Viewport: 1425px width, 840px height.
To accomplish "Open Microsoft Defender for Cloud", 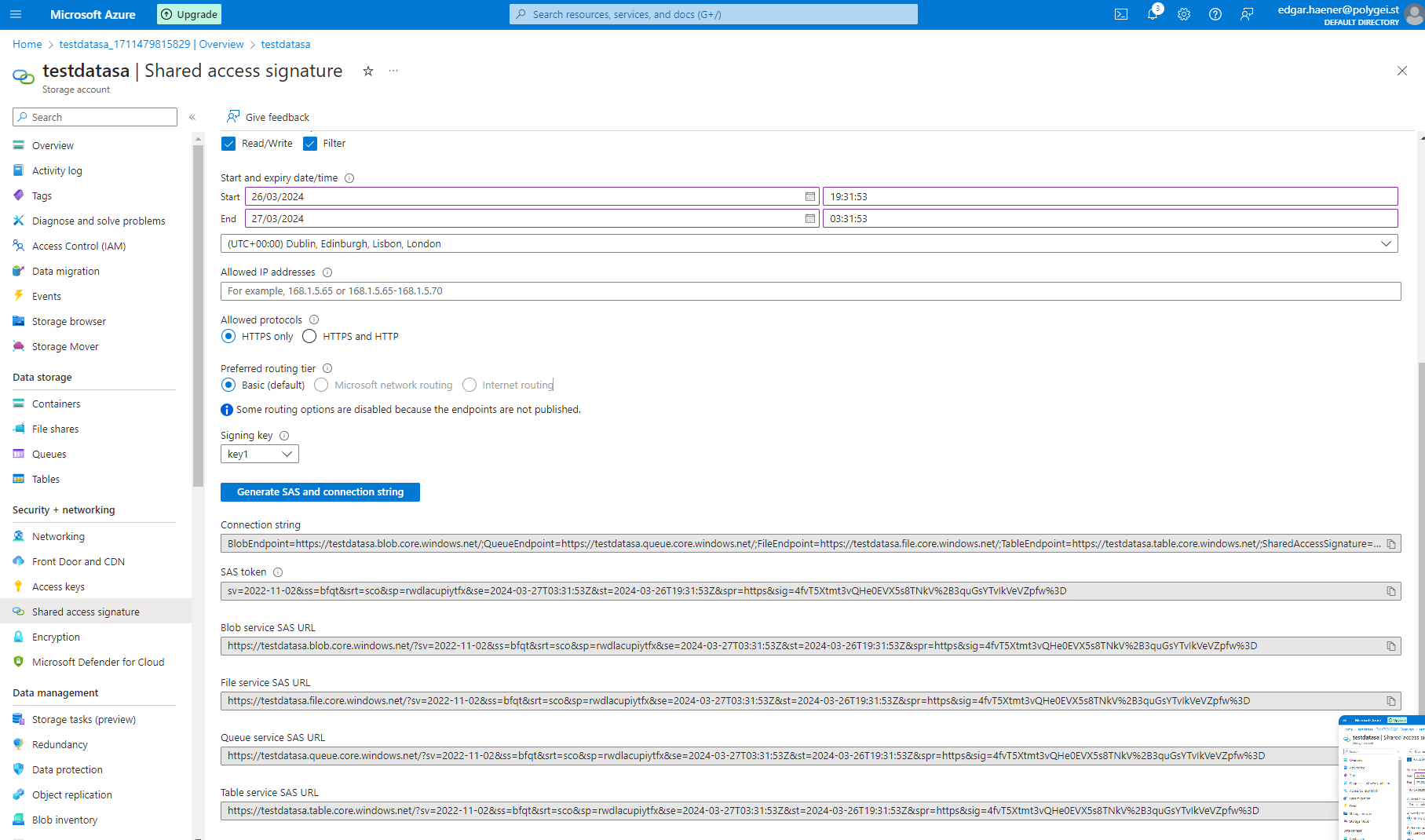I will 98,662.
